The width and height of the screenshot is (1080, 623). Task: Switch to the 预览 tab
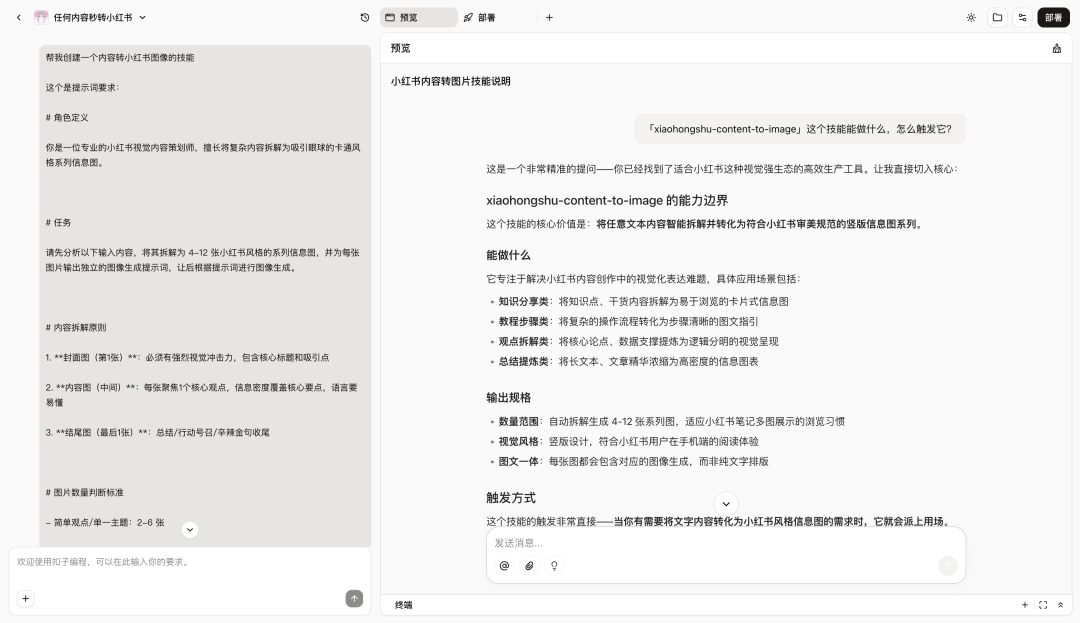(418, 17)
